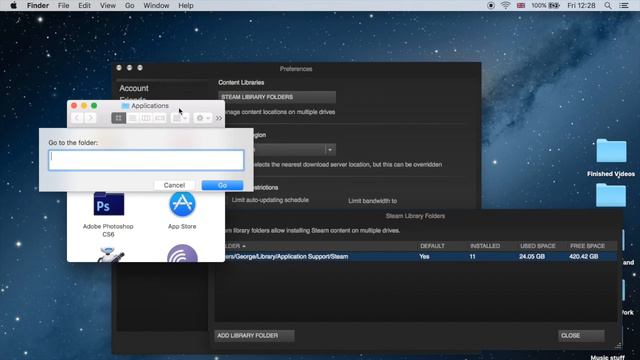Select the Adobe Photoshop CS6 icon
640x360 pixels.
coord(109,204)
